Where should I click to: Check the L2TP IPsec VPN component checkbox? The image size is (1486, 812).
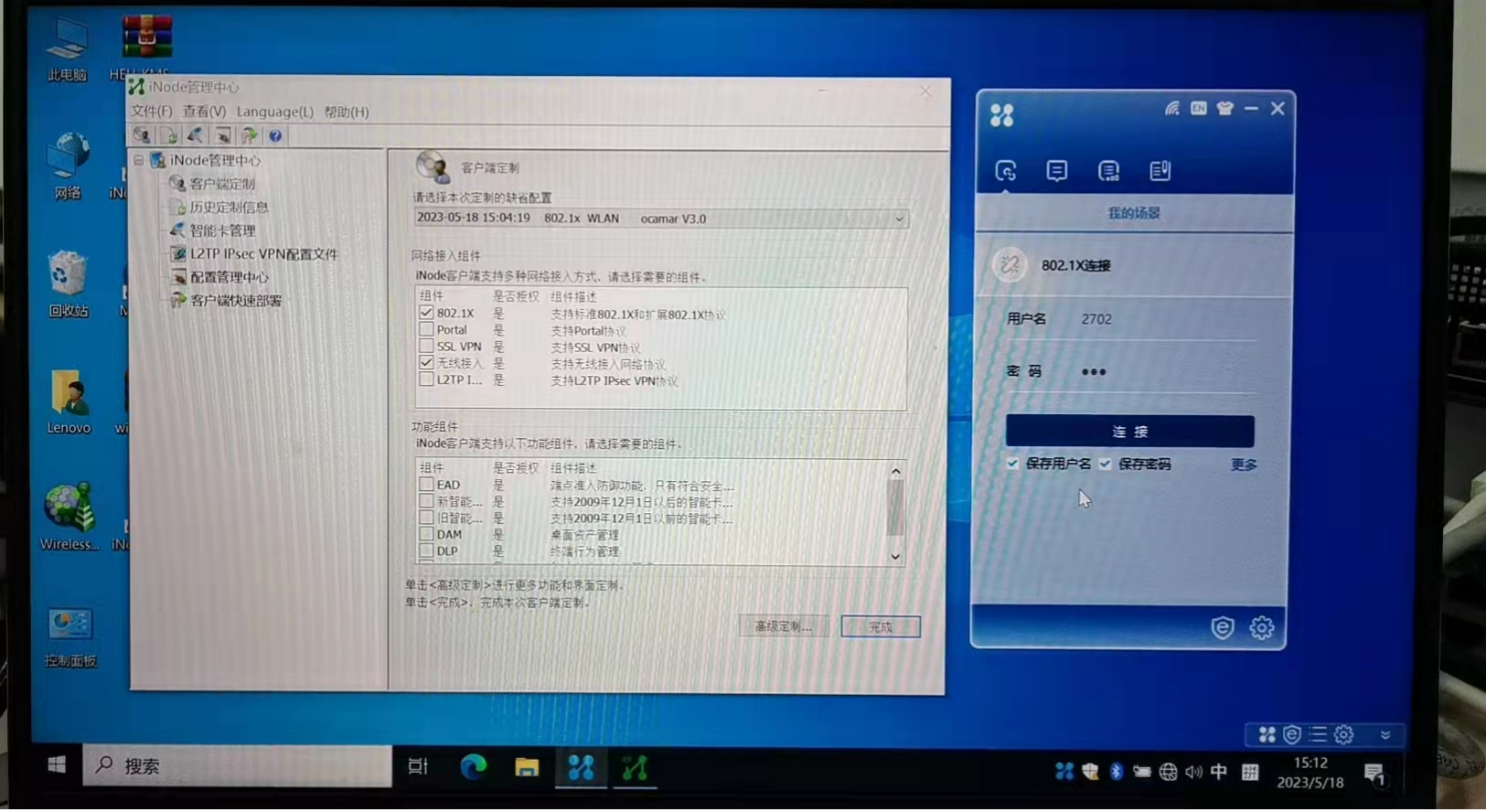click(426, 379)
